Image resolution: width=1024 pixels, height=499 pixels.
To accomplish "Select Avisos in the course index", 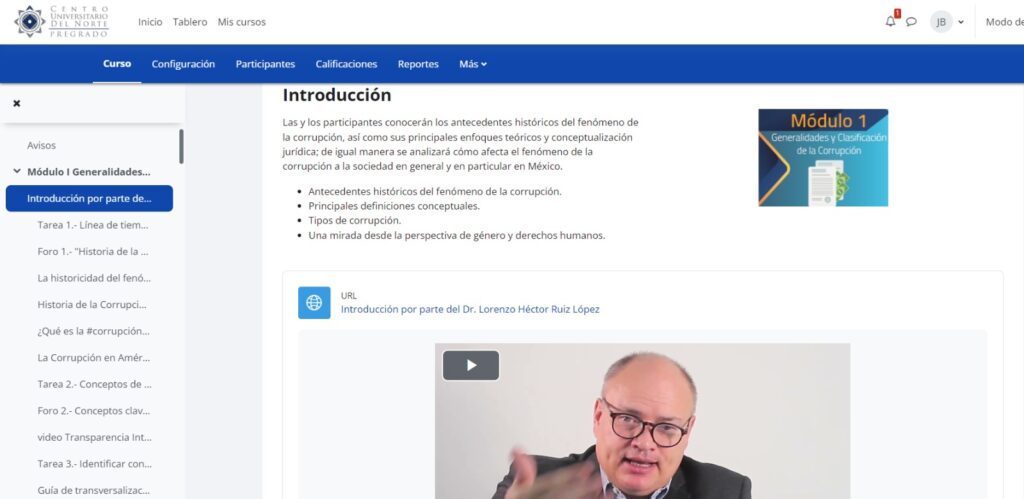I will pos(41,145).
